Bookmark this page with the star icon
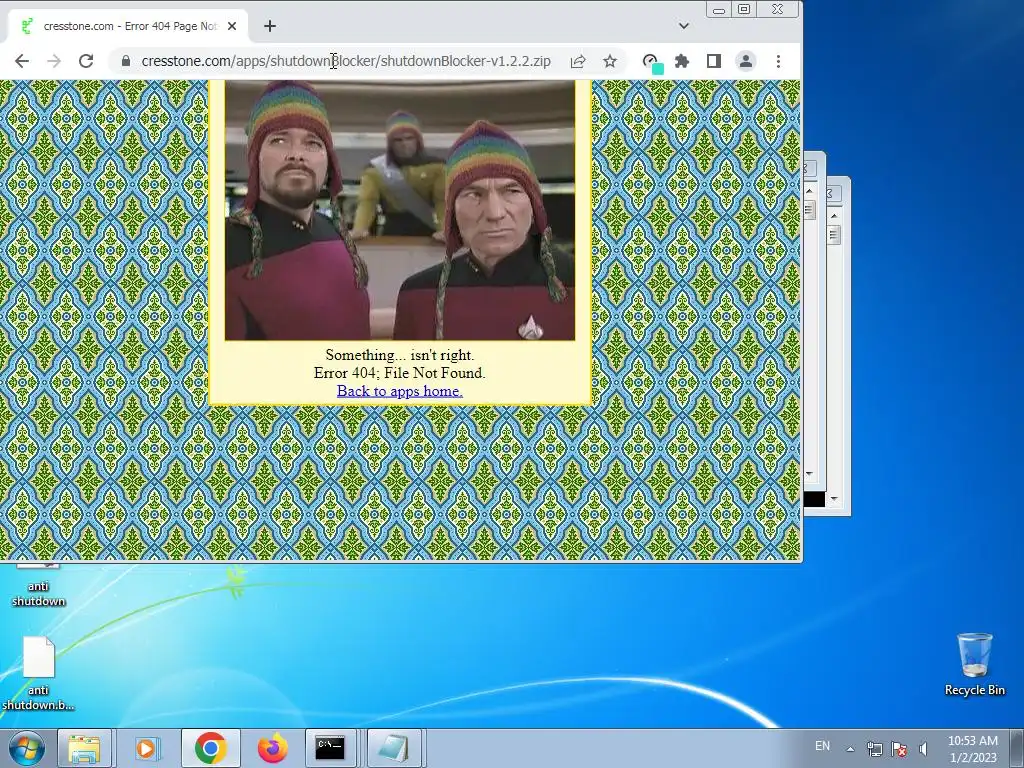 (610, 61)
